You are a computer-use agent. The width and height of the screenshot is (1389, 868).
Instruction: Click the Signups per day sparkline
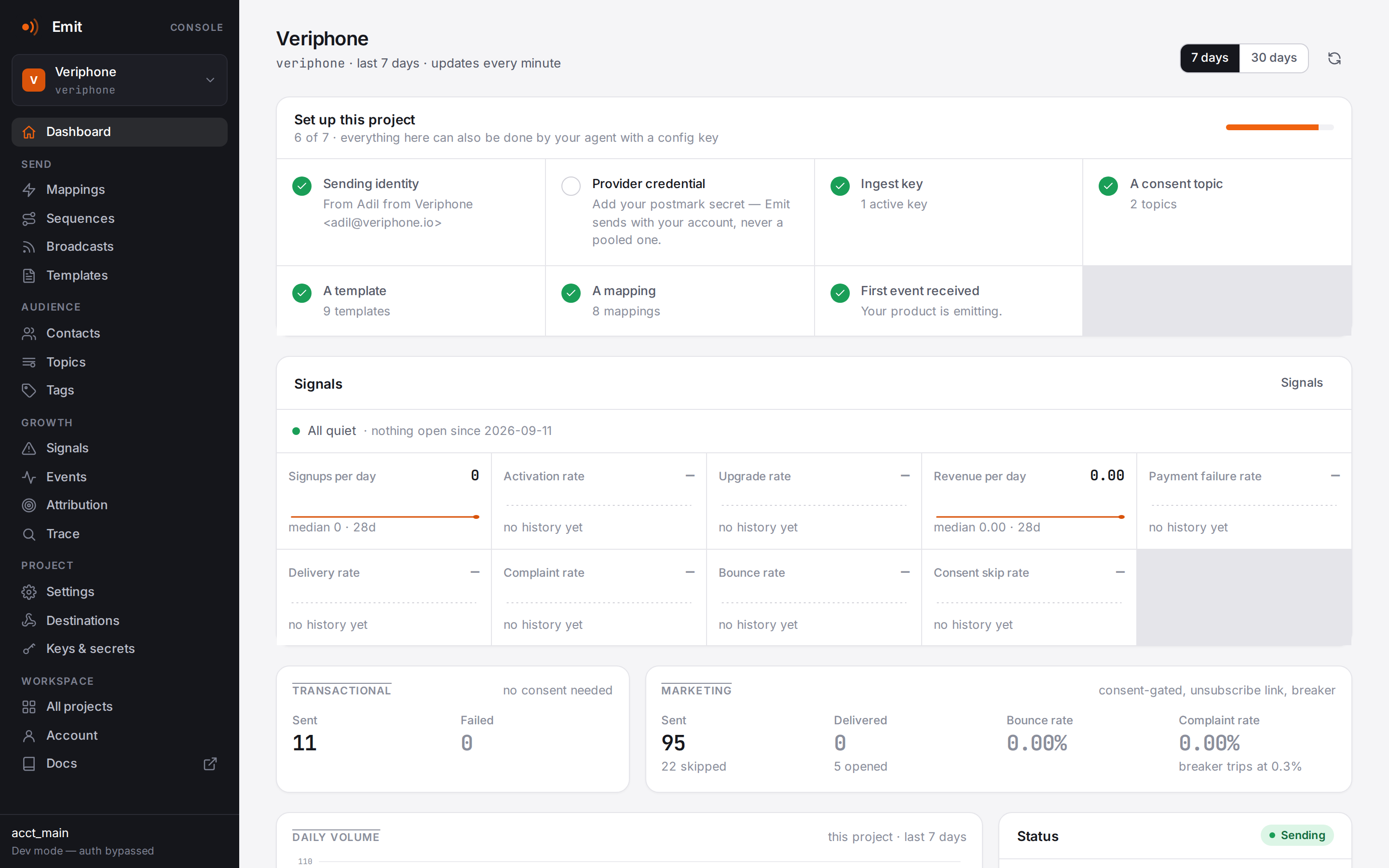click(384, 516)
